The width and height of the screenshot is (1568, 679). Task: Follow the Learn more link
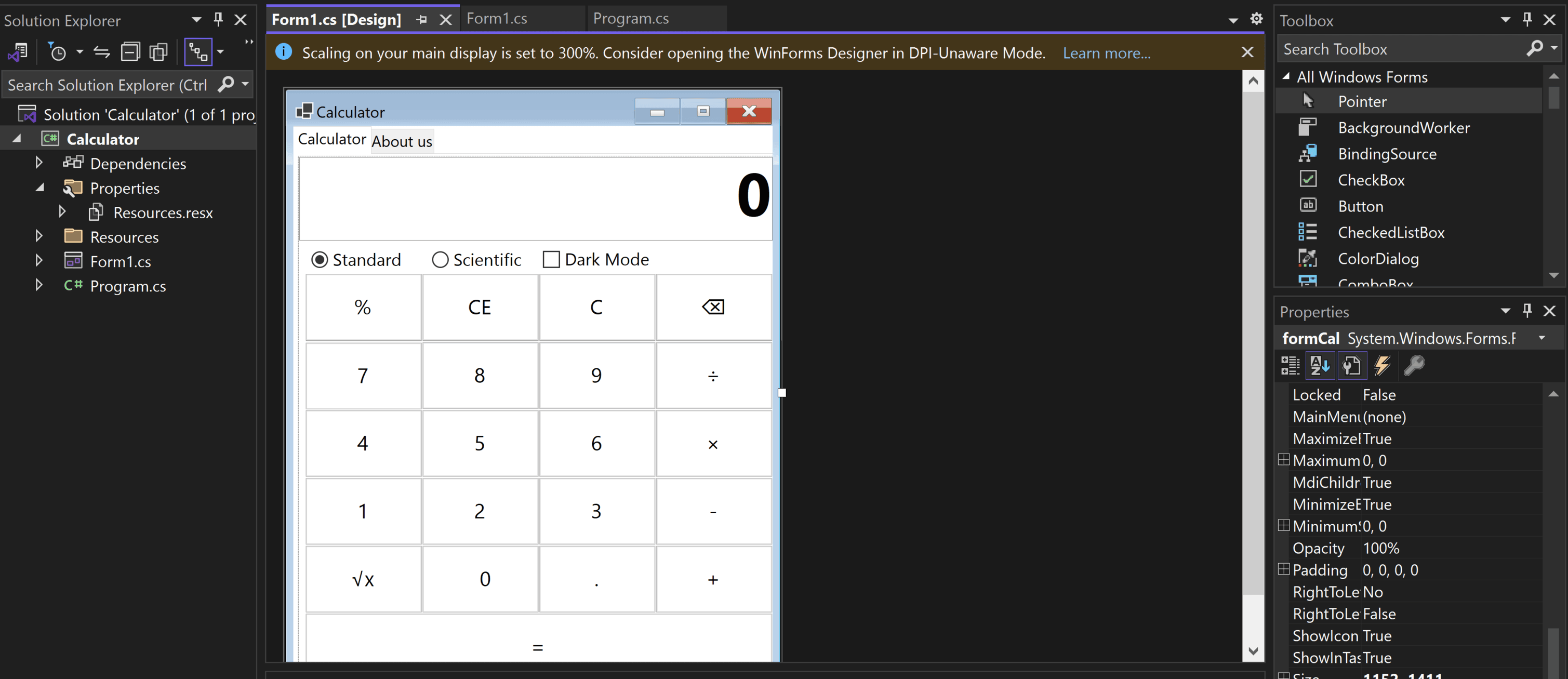(x=1106, y=53)
